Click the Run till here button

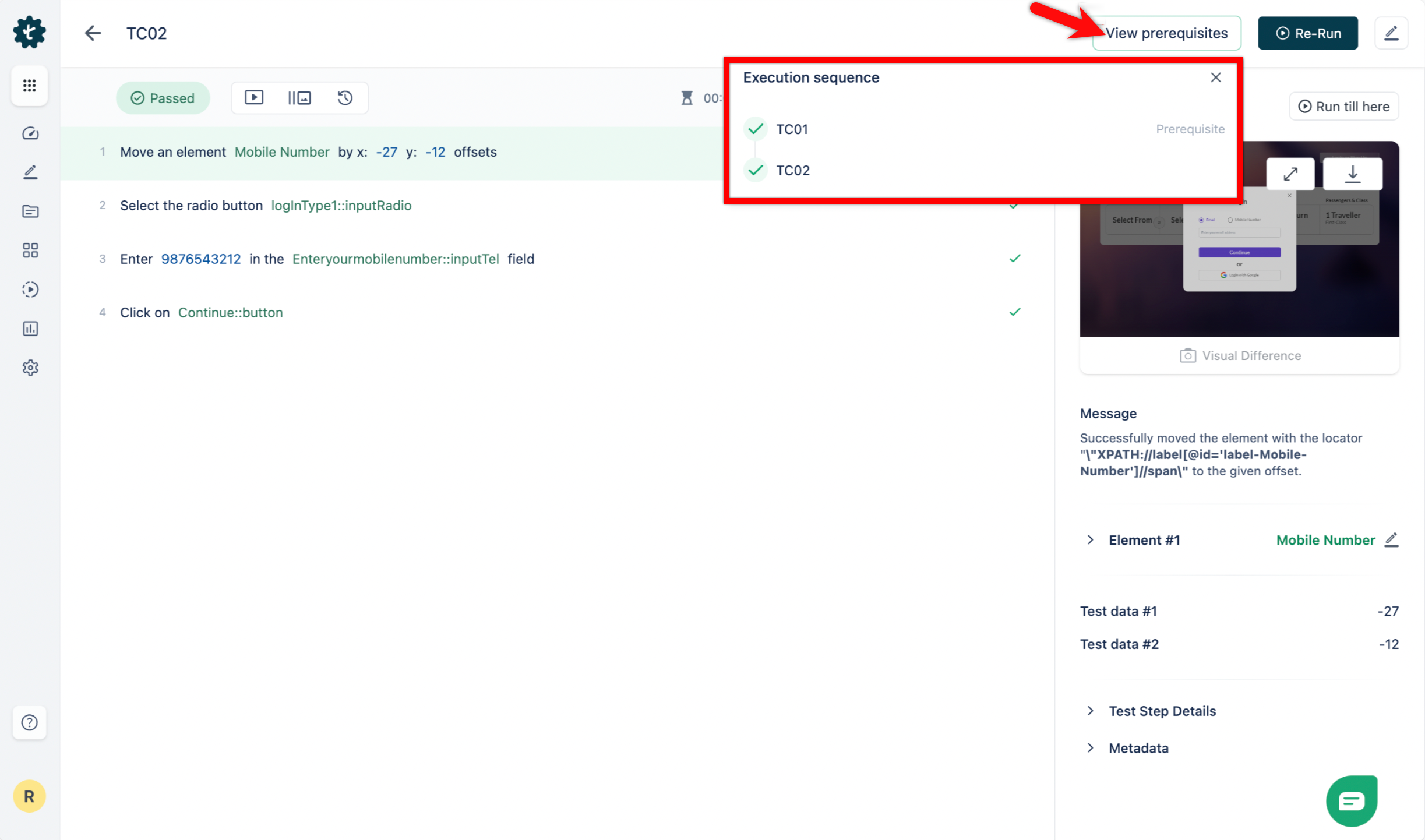point(1343,106)
